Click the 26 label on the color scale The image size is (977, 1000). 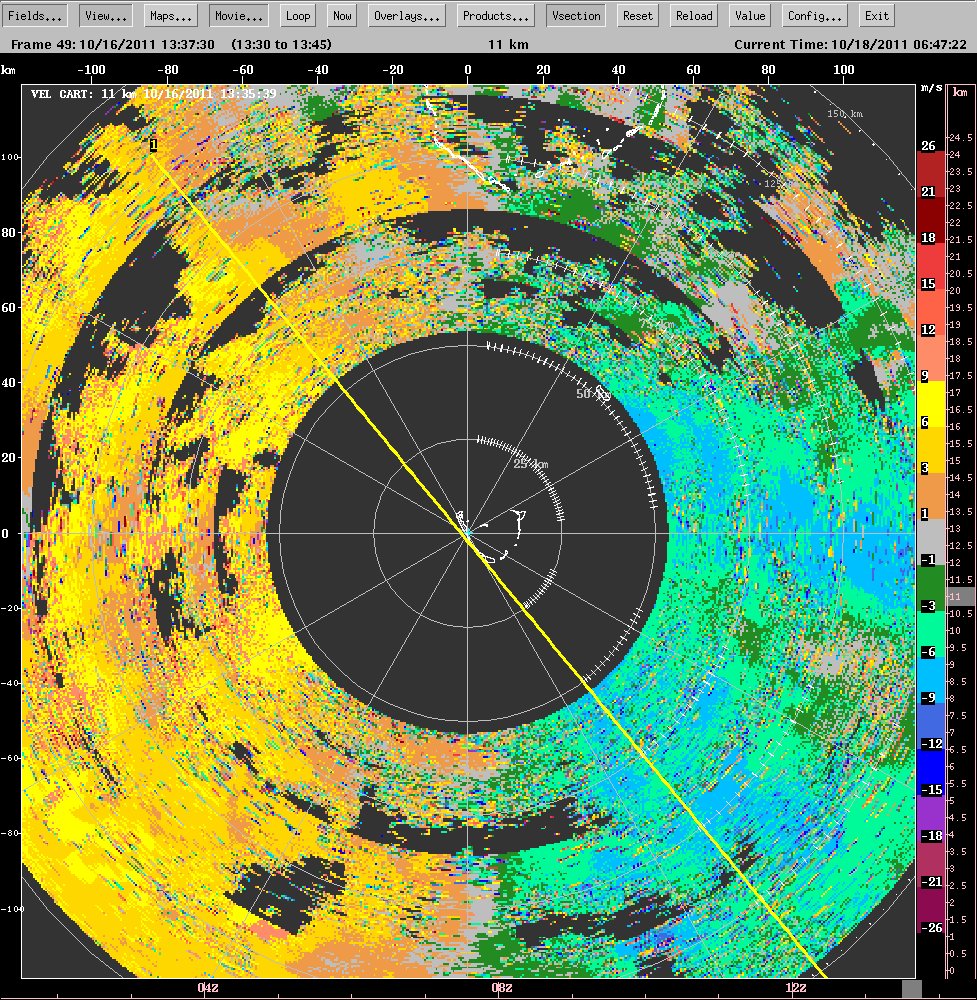(928, 145)
